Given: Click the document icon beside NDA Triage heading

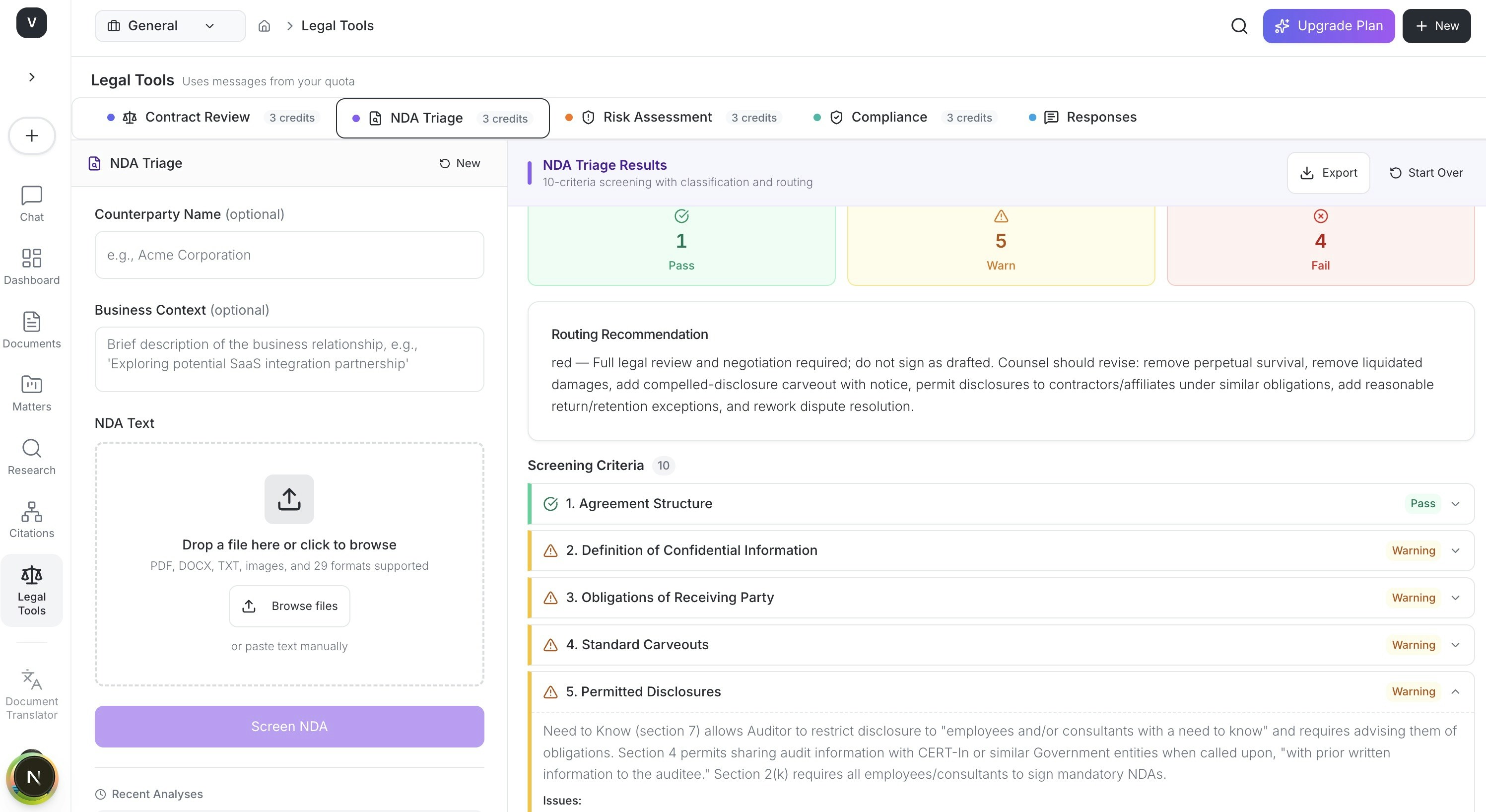Looking at the screenshot, I should point(95,164).
